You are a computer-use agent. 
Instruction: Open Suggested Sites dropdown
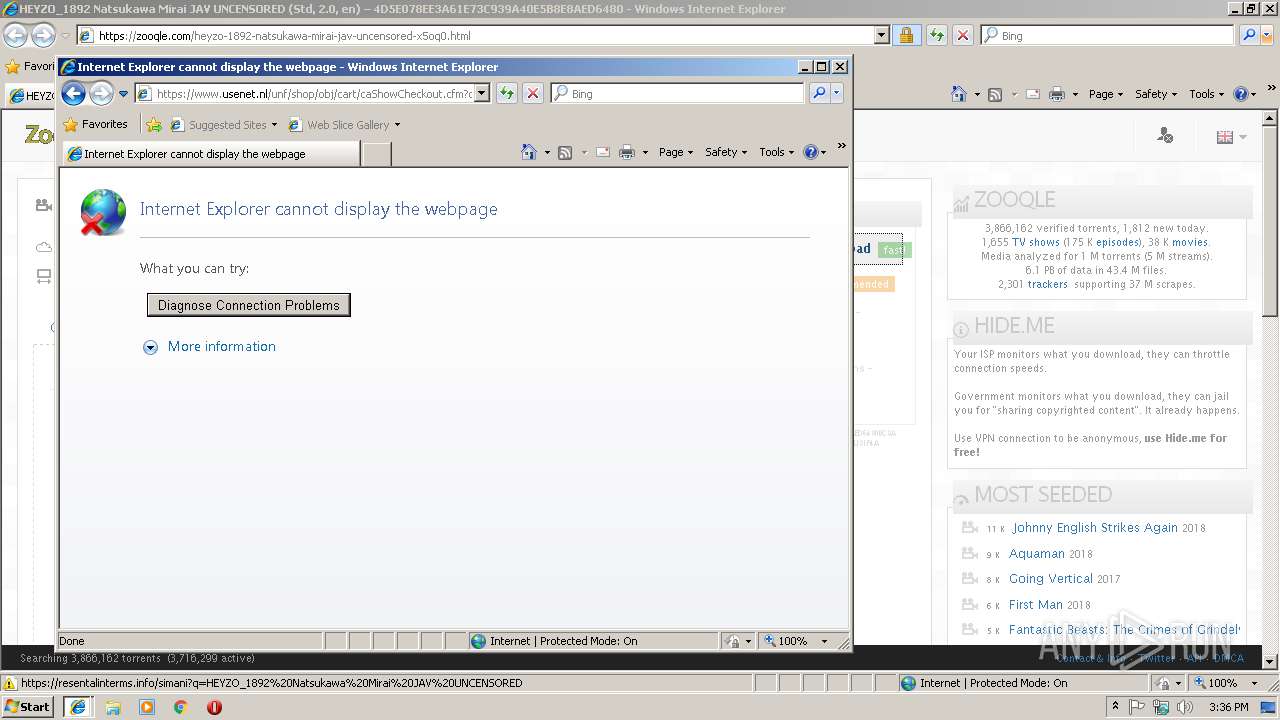tap(274, 125)
